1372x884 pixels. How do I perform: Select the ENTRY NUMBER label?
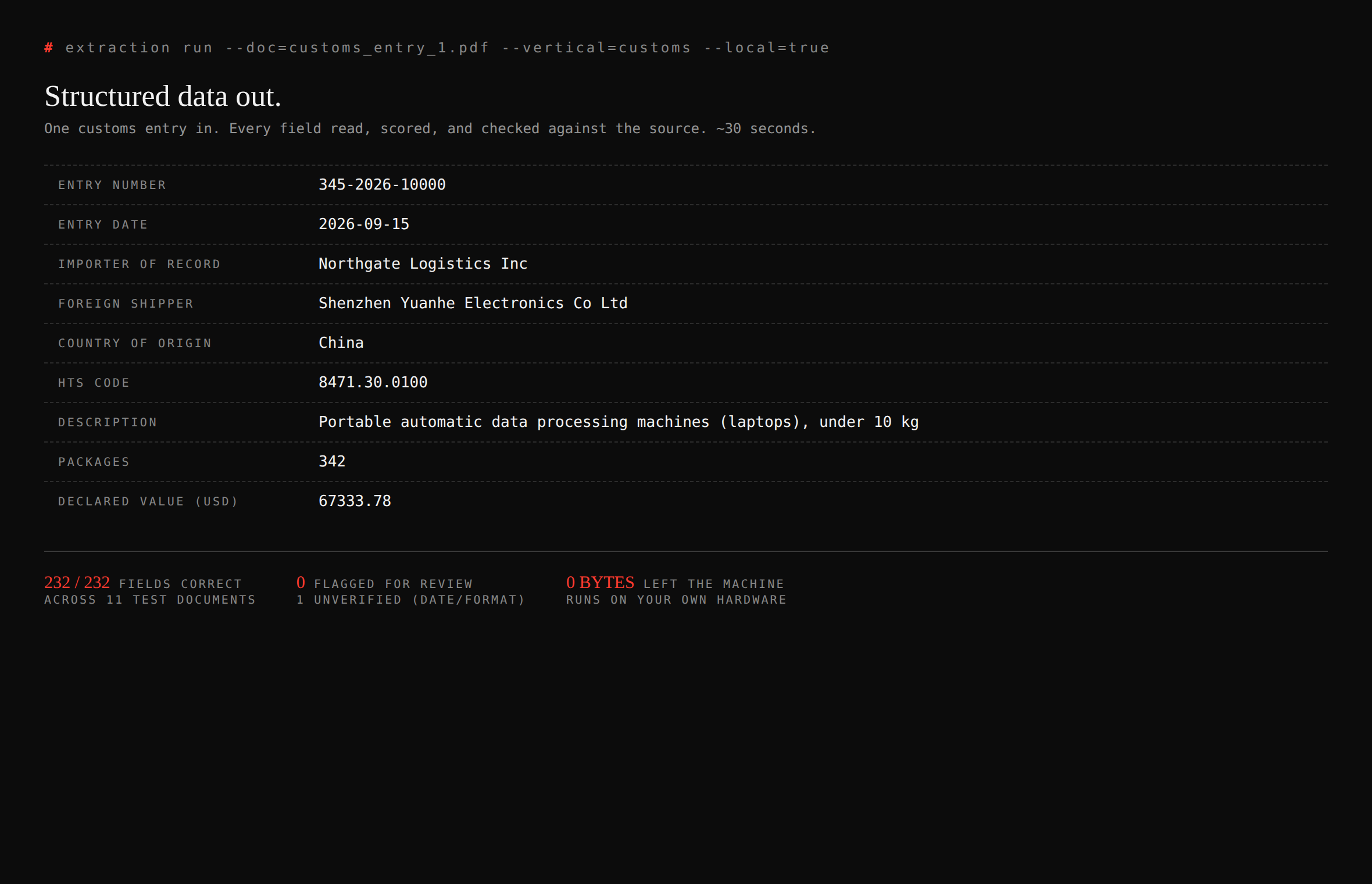pos(112,185)
